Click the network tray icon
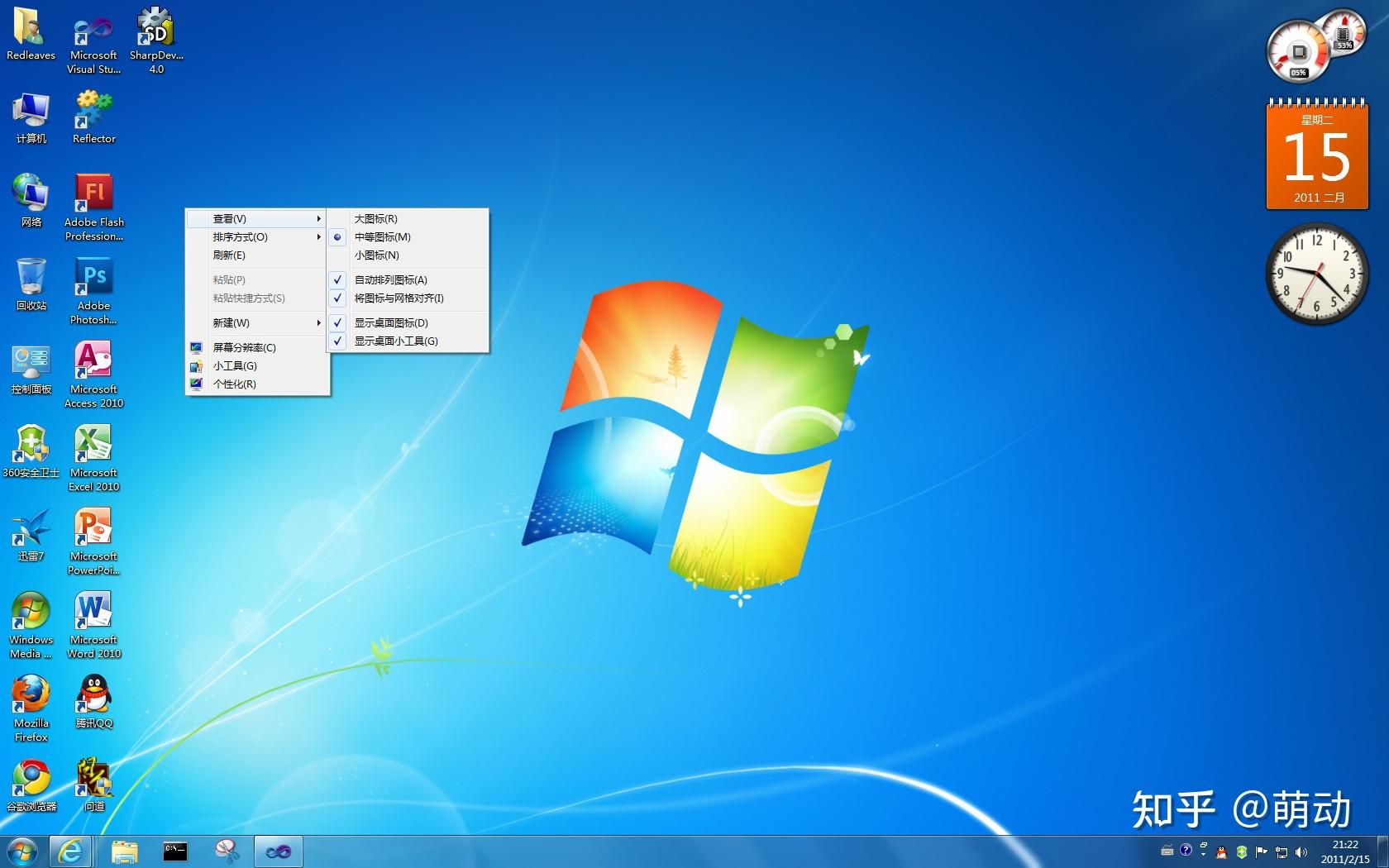1389x868 pixels. click(x=1282, y=852)
